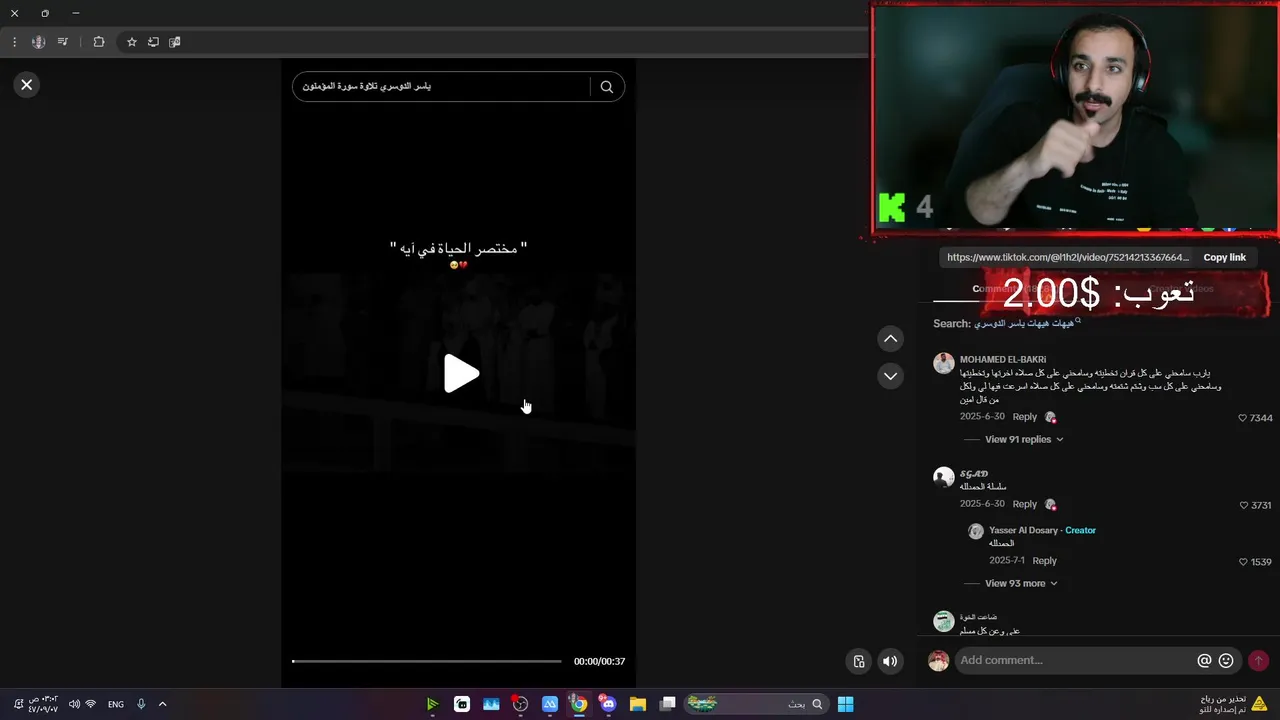1280x720 pixels.
Task: Click the search magnifier icon above video
Action: 606,87
